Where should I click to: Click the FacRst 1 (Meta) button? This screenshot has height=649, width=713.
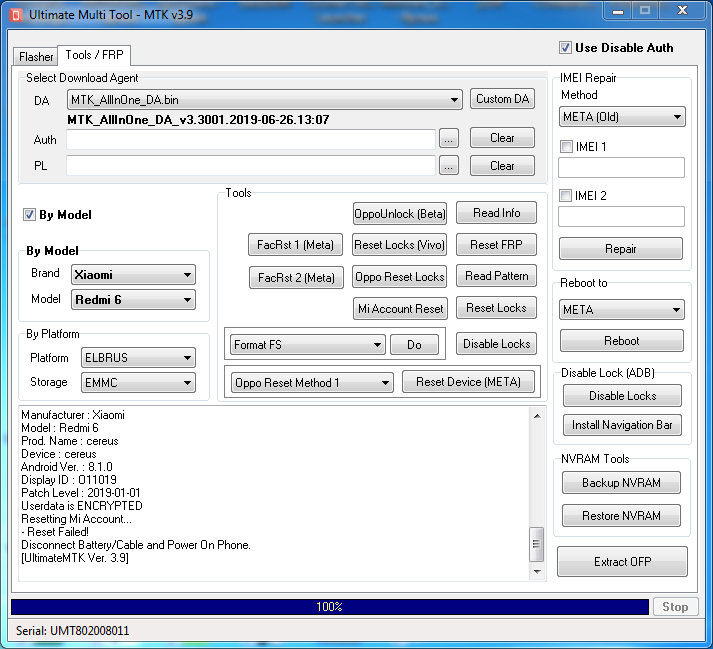tap(295, 245)
